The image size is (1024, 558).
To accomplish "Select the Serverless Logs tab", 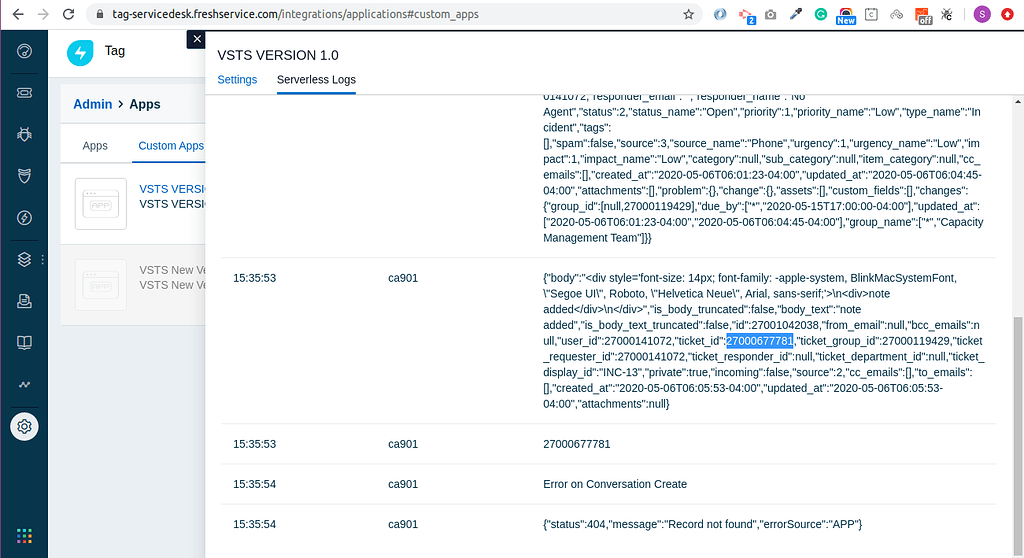I will (316, 80).
